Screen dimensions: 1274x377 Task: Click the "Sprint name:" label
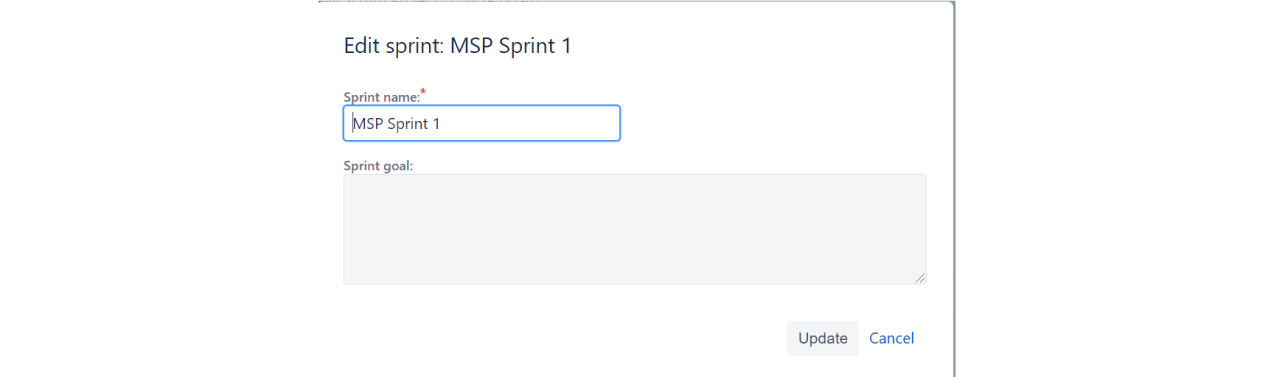coord(381,97)
